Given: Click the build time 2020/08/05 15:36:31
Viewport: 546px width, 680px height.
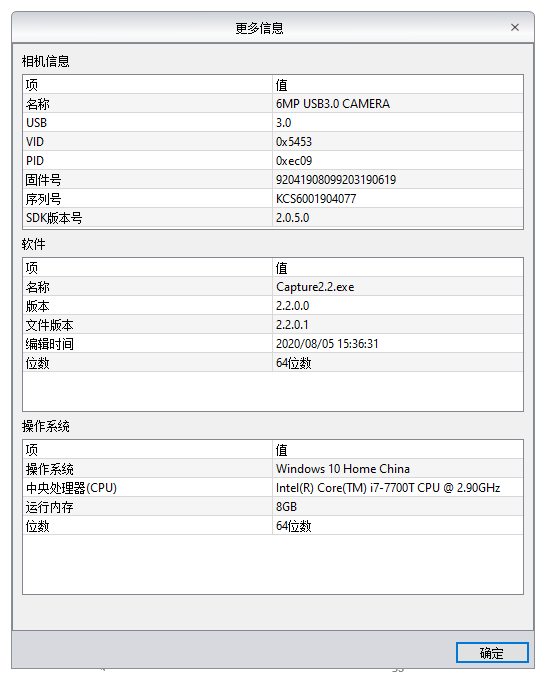Looking at the screenshot, I should coord(327,344).
